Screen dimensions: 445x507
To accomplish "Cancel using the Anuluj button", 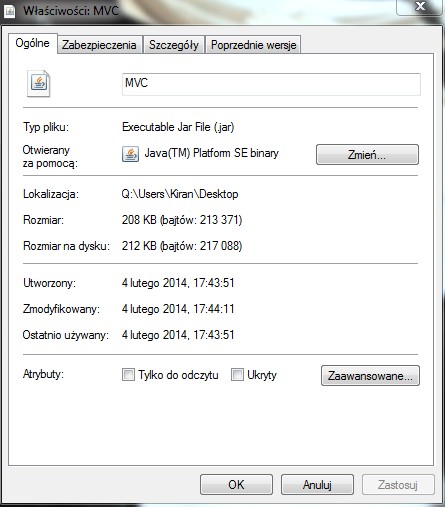I will (x=317, y=484).
